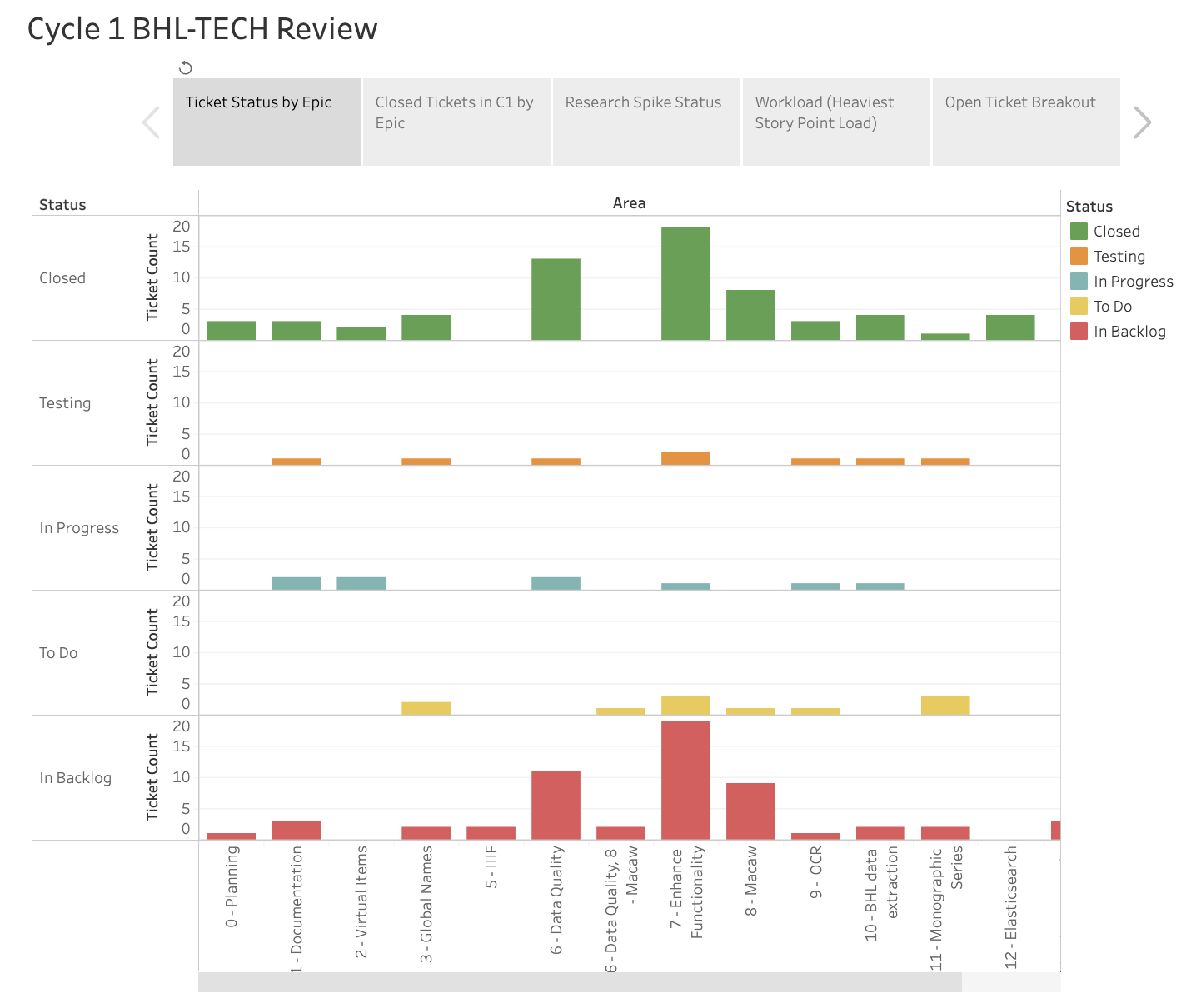
Task: Highlight the To Do legend item
Action: pos(1112,307)
